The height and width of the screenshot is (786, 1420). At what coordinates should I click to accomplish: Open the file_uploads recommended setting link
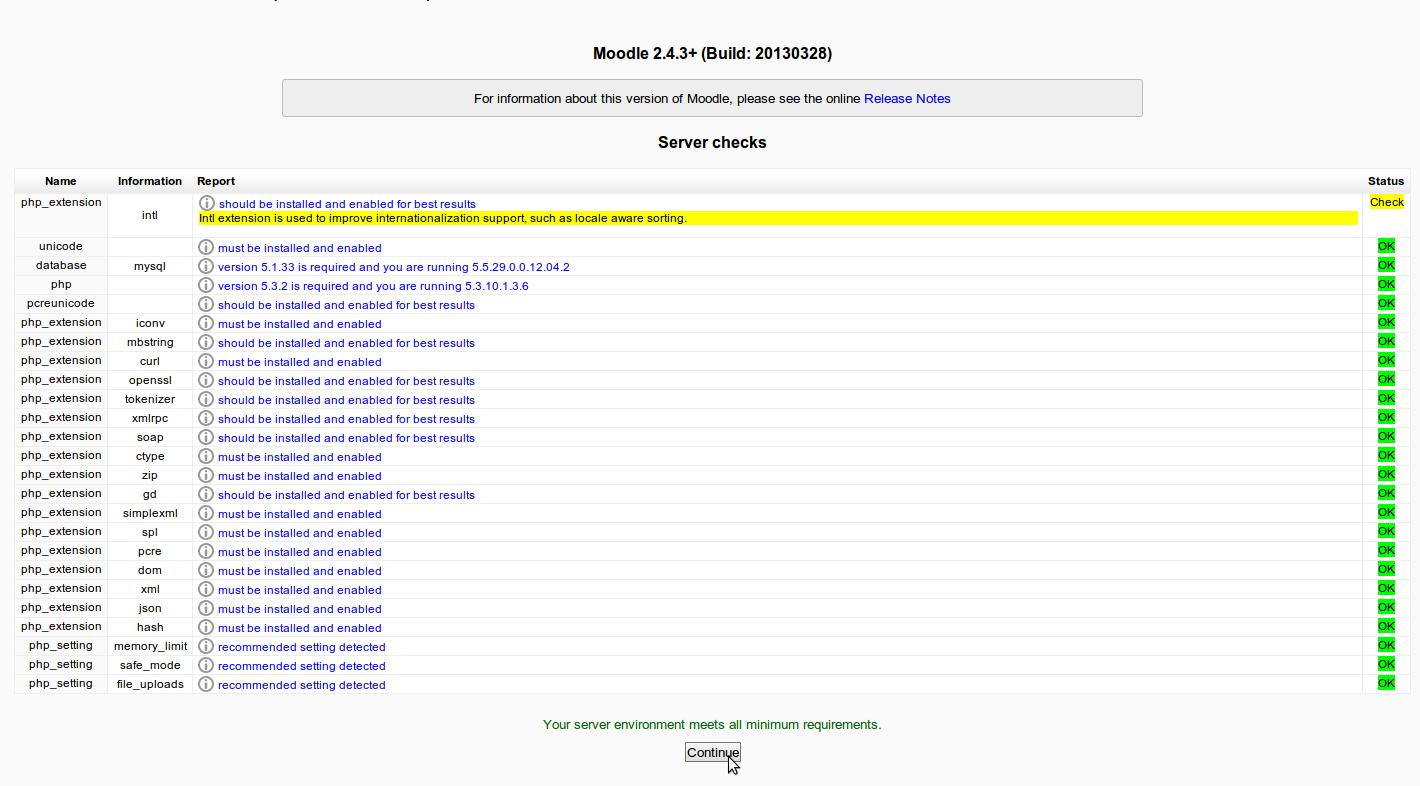click(302, 685)
